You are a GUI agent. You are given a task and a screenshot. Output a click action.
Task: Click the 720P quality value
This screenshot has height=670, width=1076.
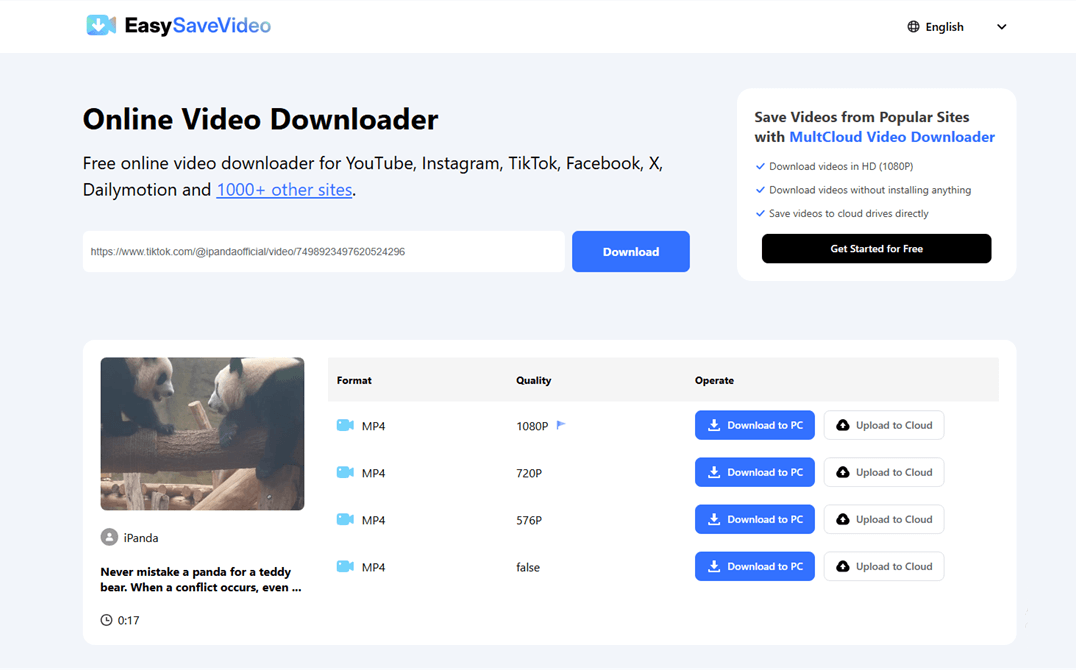tap(529, 473)
